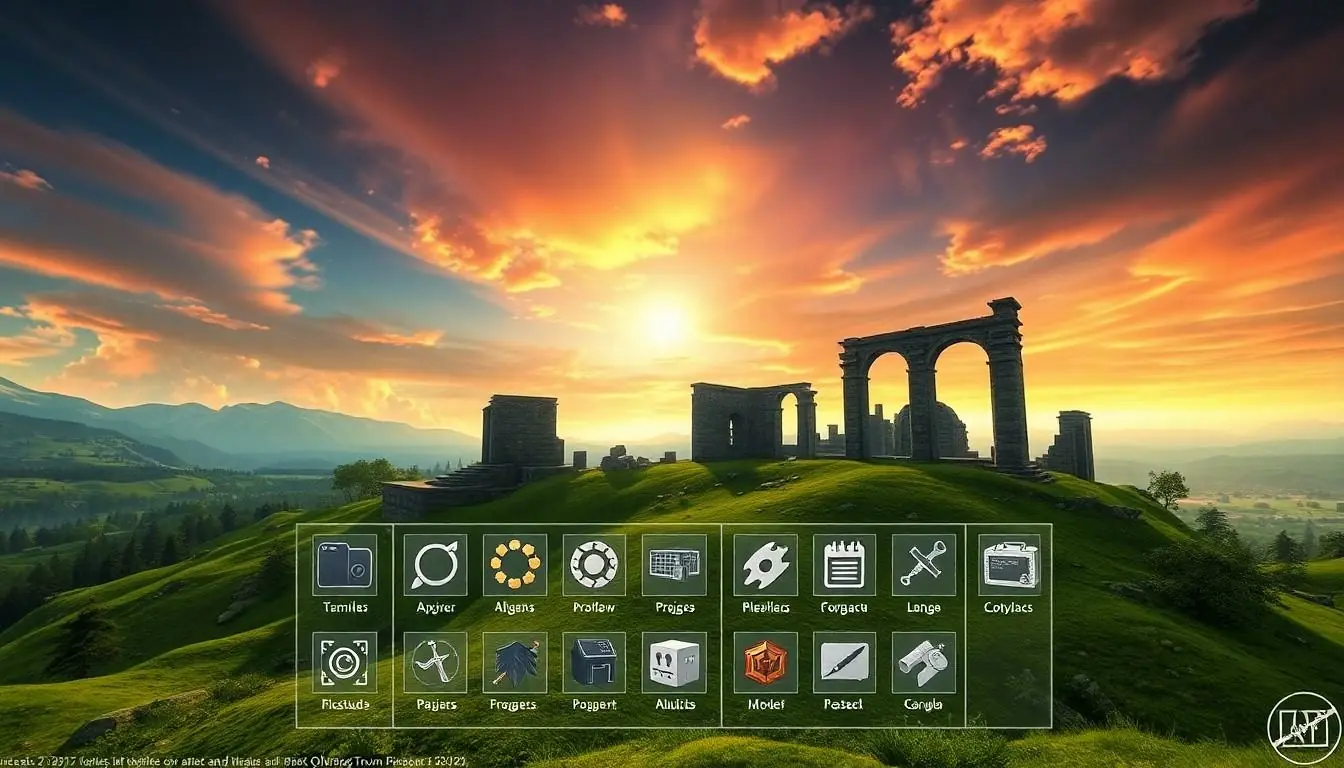Launch the Projges grid icon
Screen dimensions: 1344x768
pyautogui.click(x=674, y=565)
